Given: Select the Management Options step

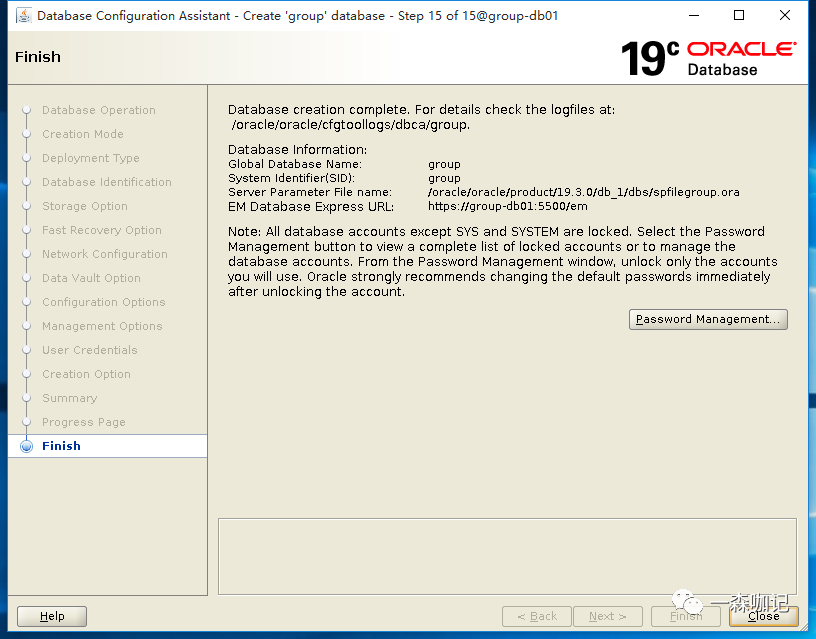Looking at the screenshot, I should [102, 326].
